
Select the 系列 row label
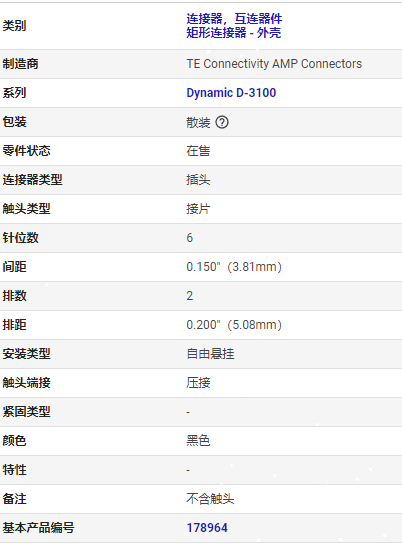click(x=14, y=93)
